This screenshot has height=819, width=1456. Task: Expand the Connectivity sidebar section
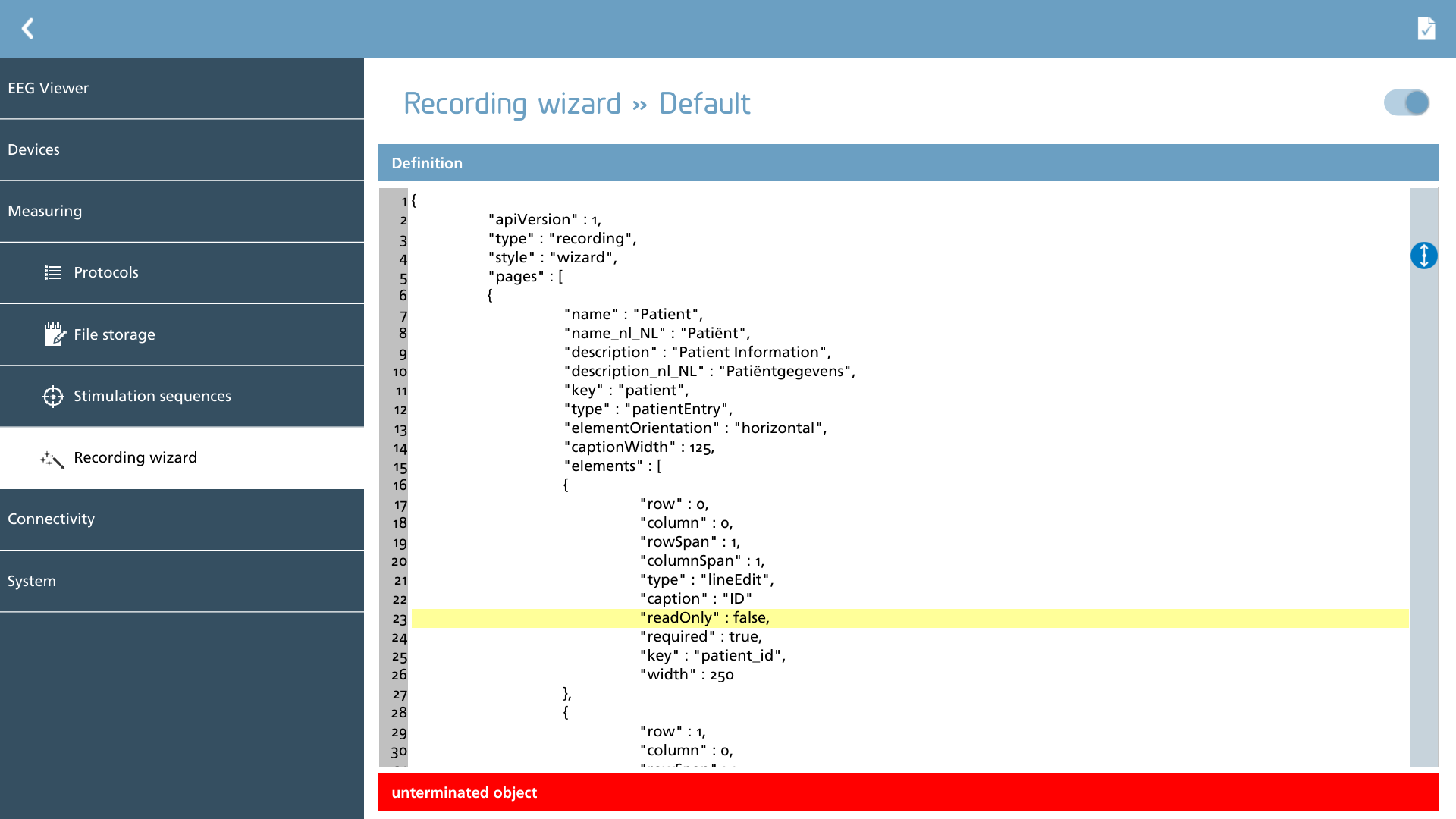(x=182, y=519)
